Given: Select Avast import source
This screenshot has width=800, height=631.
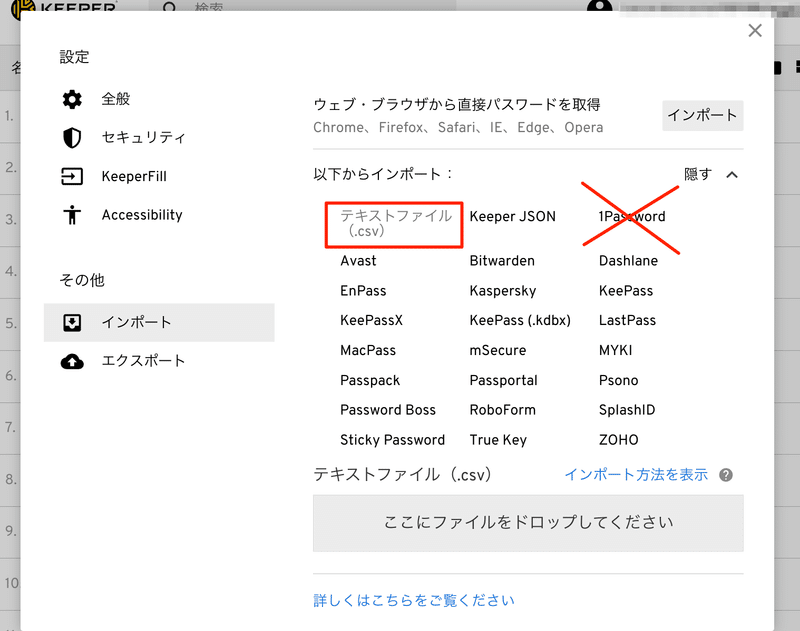Looking at the screenshot, I should [x=358, y=261].
